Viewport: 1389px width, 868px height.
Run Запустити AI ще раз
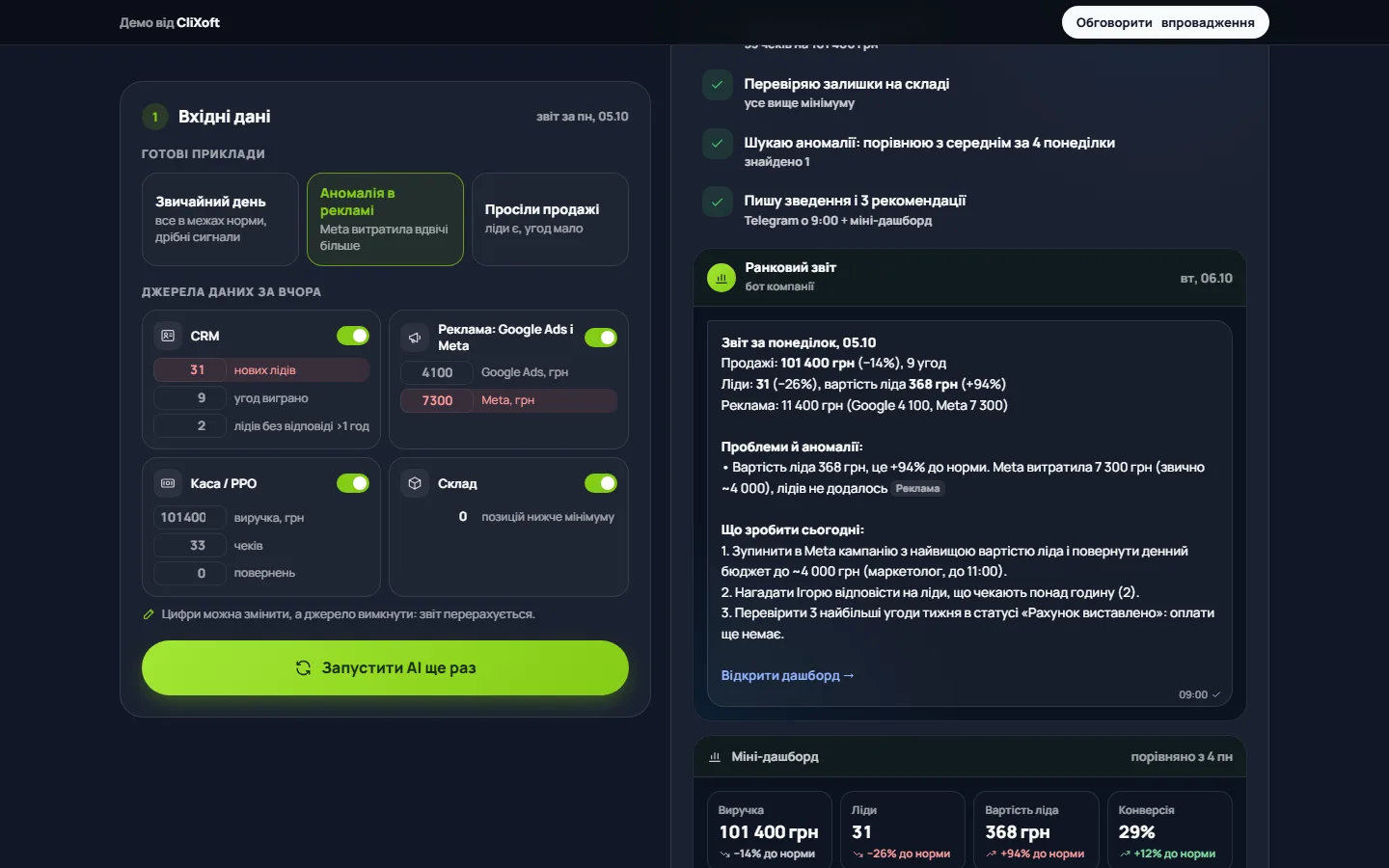click(385, 667)
